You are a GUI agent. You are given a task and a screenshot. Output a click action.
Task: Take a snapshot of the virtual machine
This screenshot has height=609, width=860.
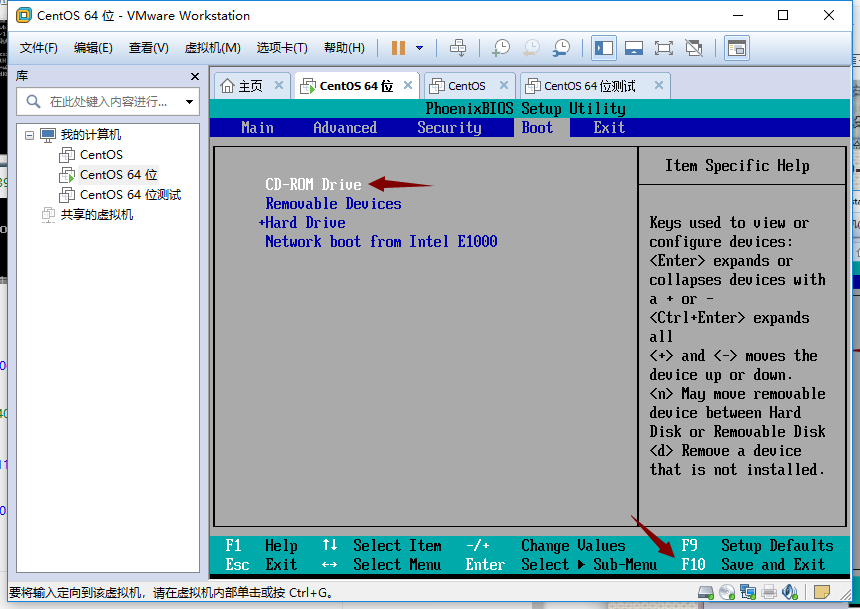pos(500,48)
